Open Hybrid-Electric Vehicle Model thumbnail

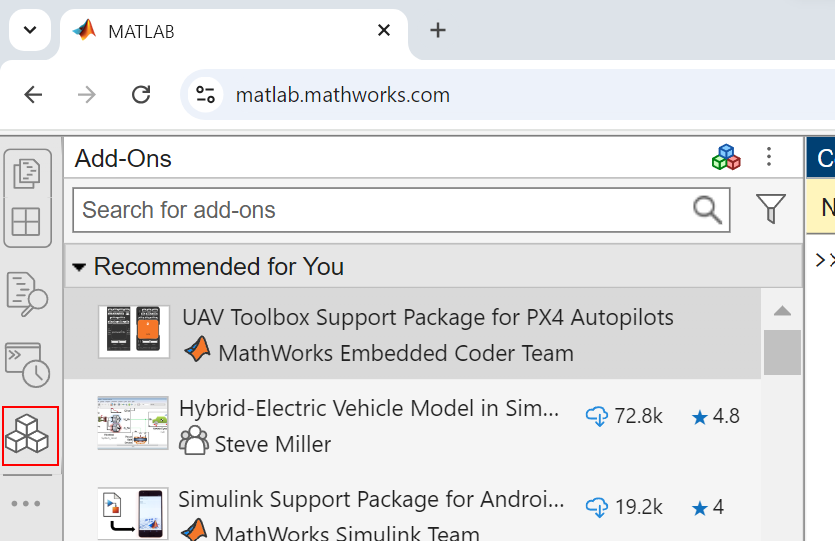click(133, 423)
